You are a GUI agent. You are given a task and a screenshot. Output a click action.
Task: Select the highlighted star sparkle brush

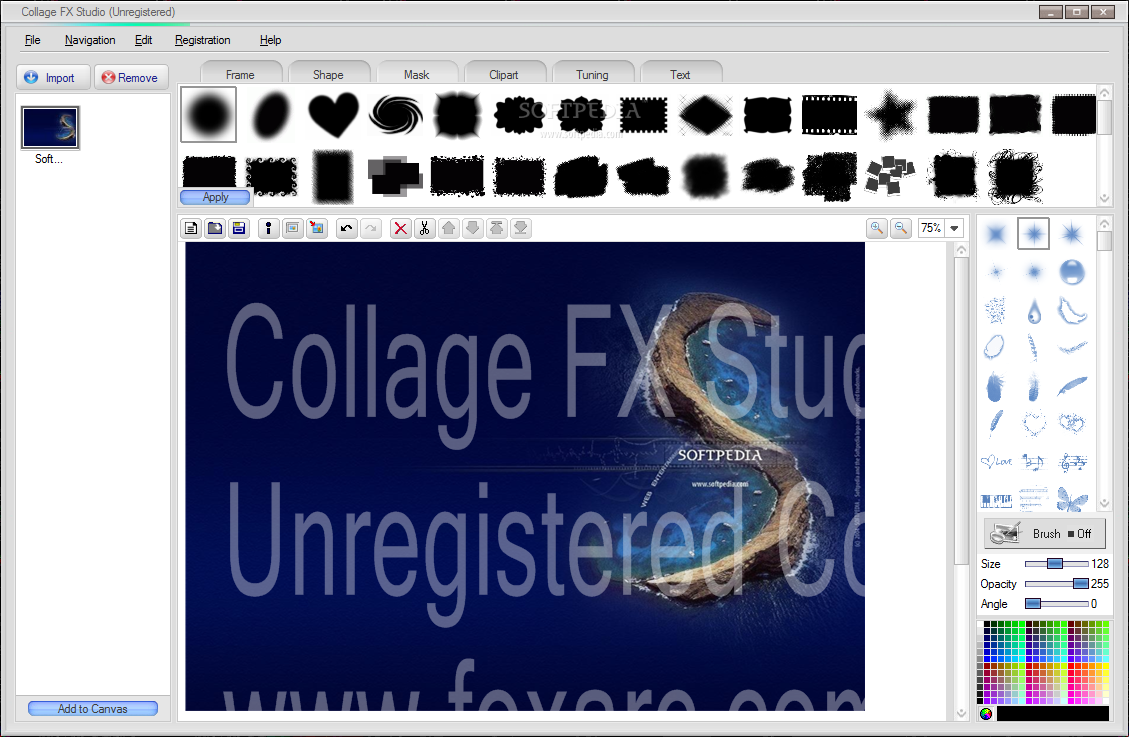[1033, 233]
